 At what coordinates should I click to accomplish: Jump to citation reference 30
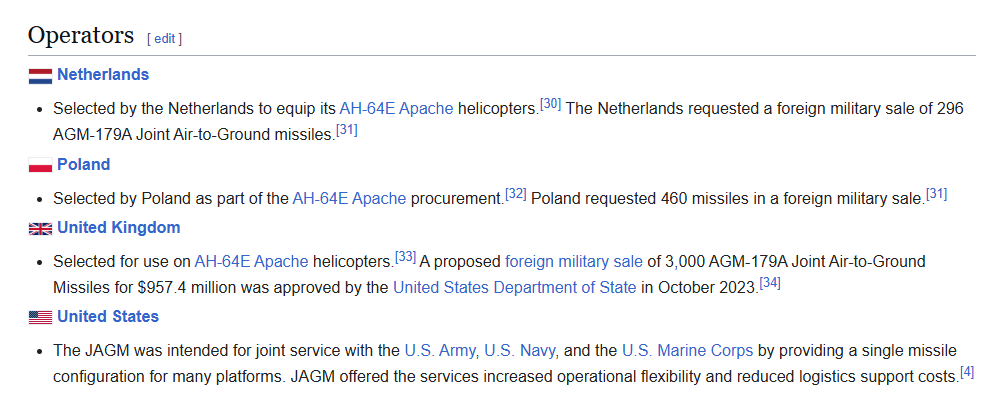click(x=550, y=103)
